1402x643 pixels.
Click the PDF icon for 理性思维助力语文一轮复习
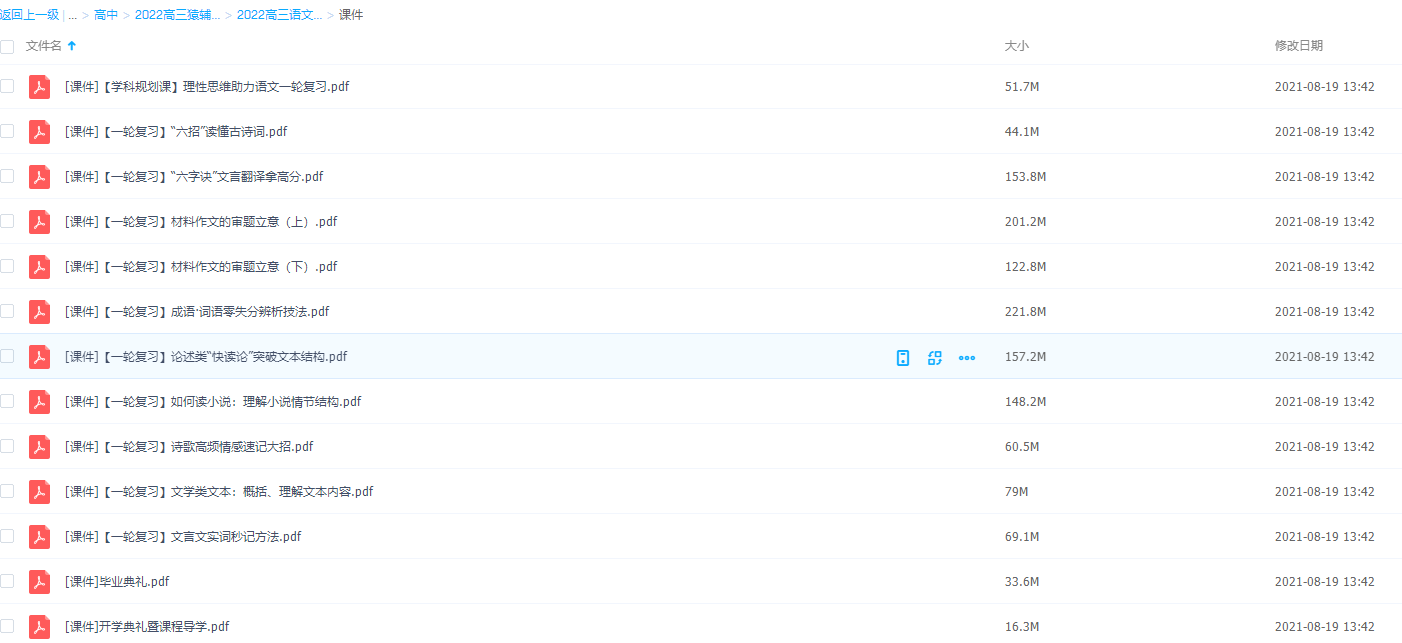[39, 87]
